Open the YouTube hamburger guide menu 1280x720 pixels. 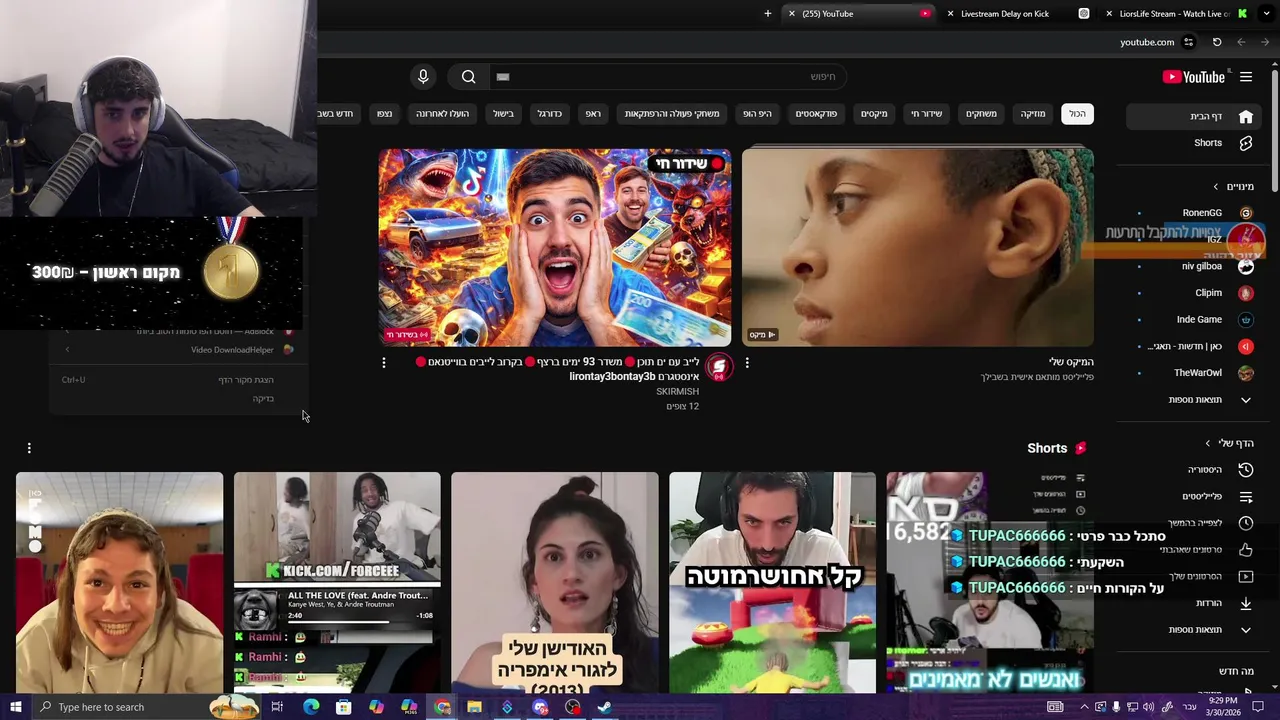pos(1246,77)
